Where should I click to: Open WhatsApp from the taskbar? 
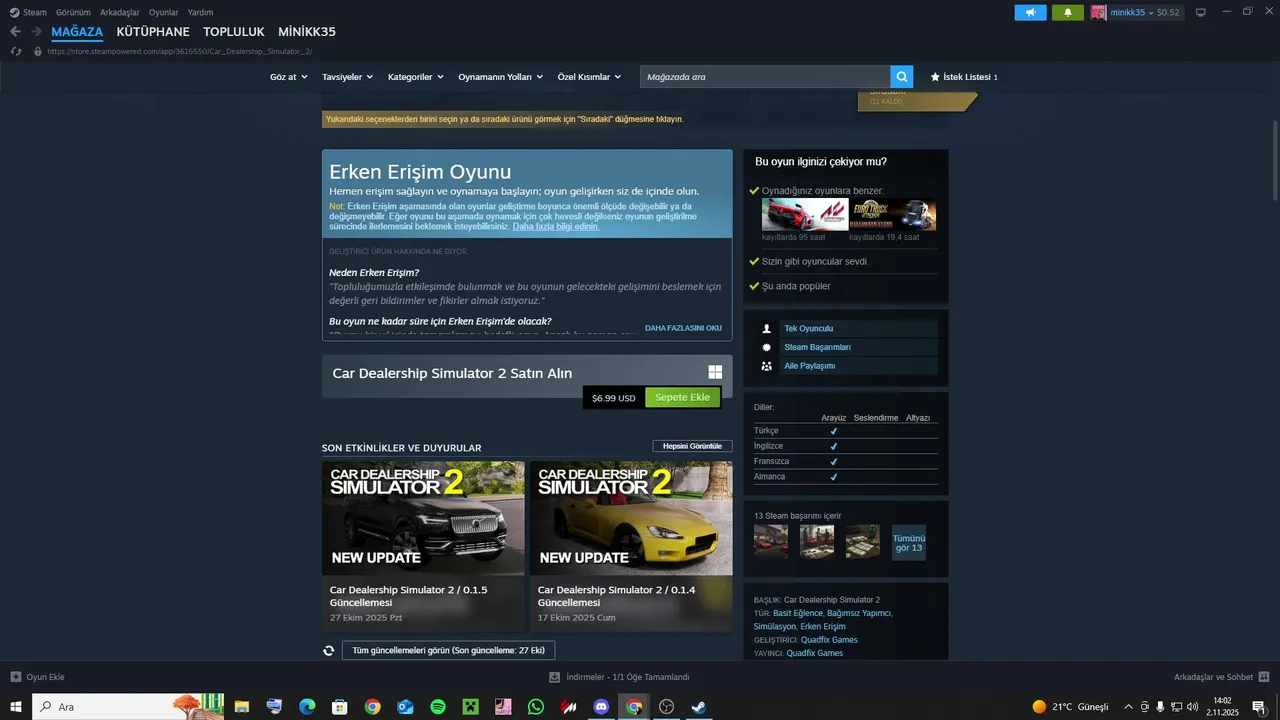click(536, 707)
